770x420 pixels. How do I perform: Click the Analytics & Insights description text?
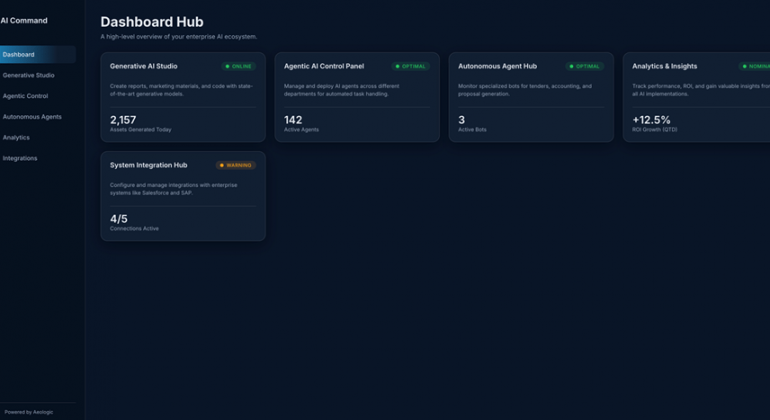[701, 90]
